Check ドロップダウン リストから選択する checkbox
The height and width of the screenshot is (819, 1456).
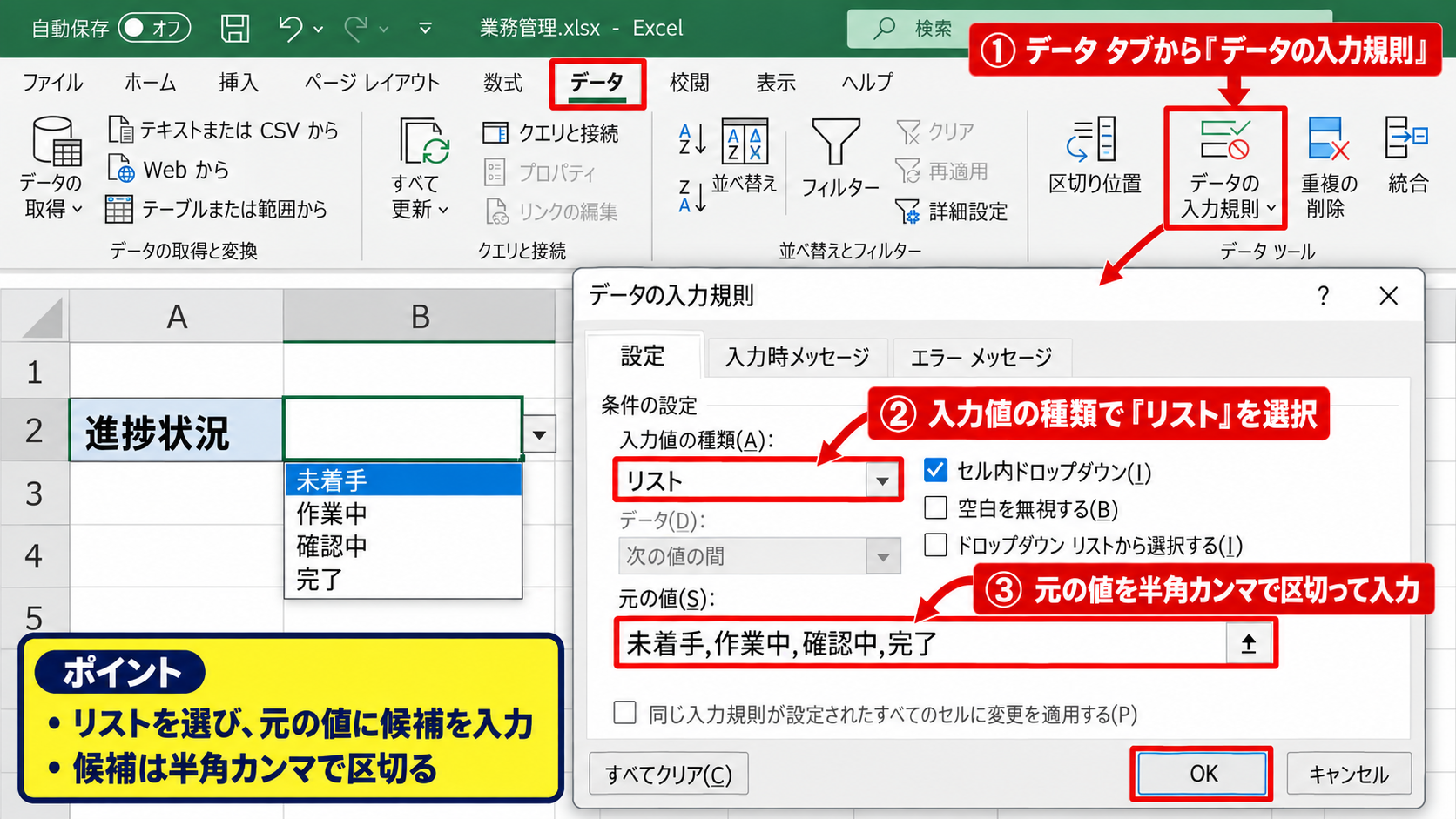click(935, 545)
